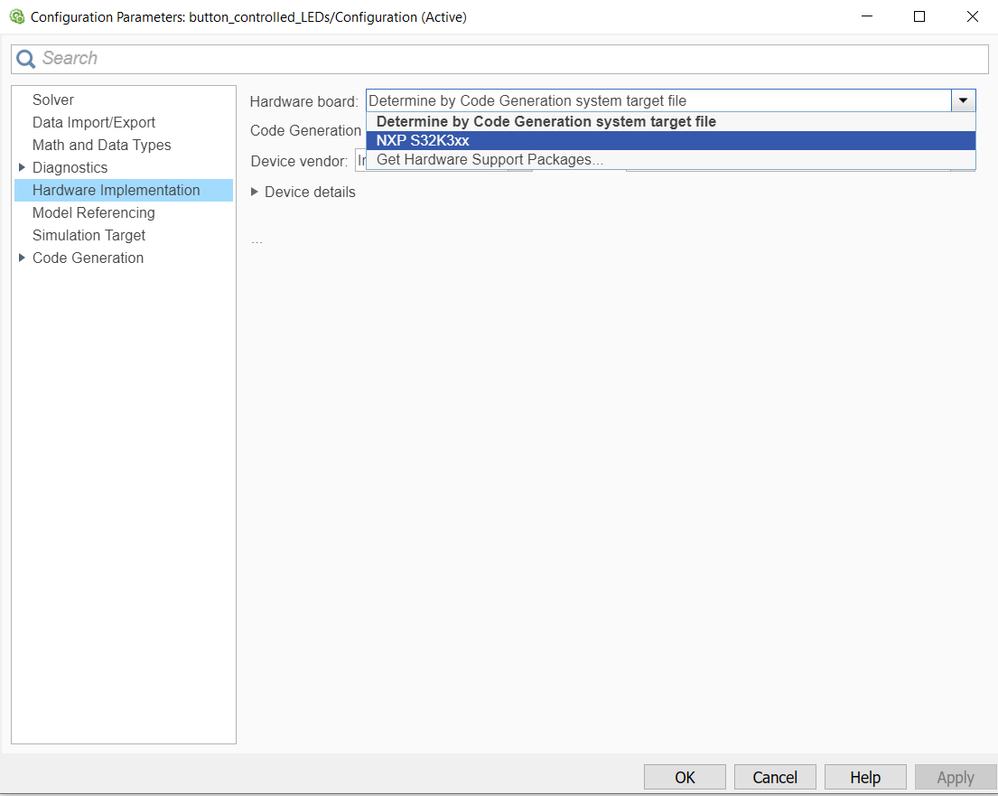The image size is (998, 796).
Task: Minimize the Configuration Parameters window
Action: (x=866, y=17)
